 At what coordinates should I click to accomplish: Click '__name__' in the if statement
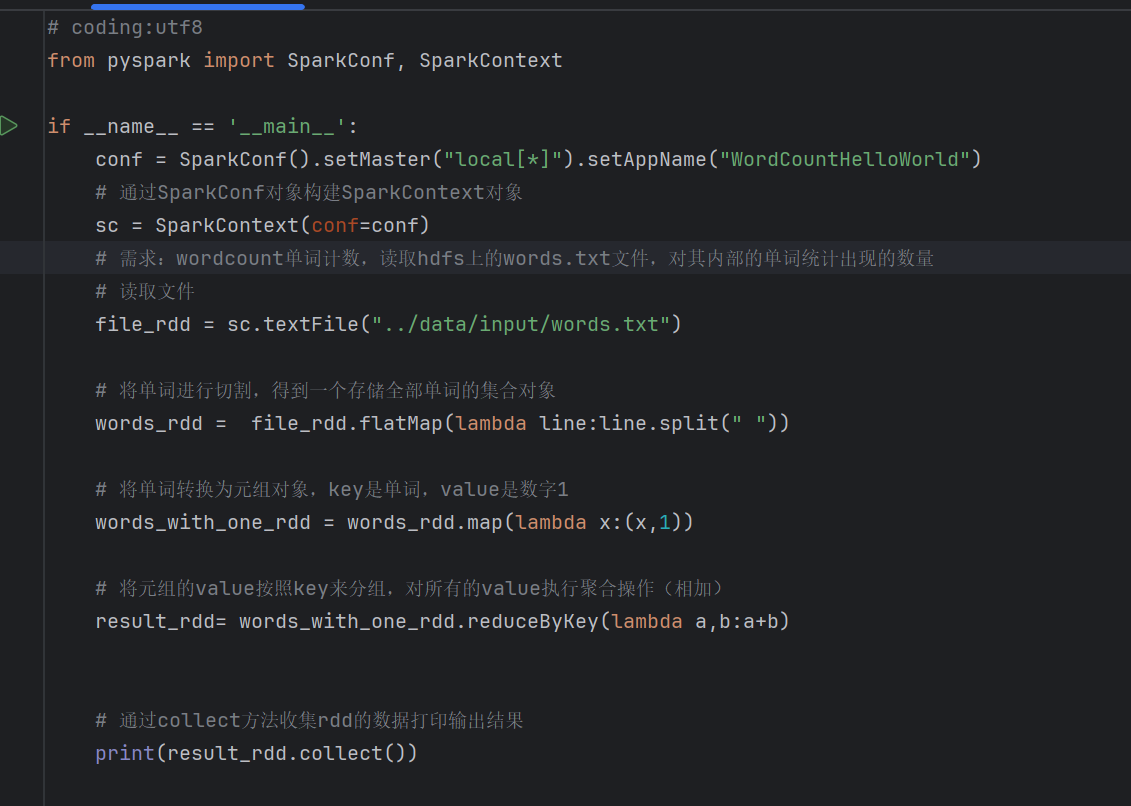pyautogui.click(x=131, y=126)
